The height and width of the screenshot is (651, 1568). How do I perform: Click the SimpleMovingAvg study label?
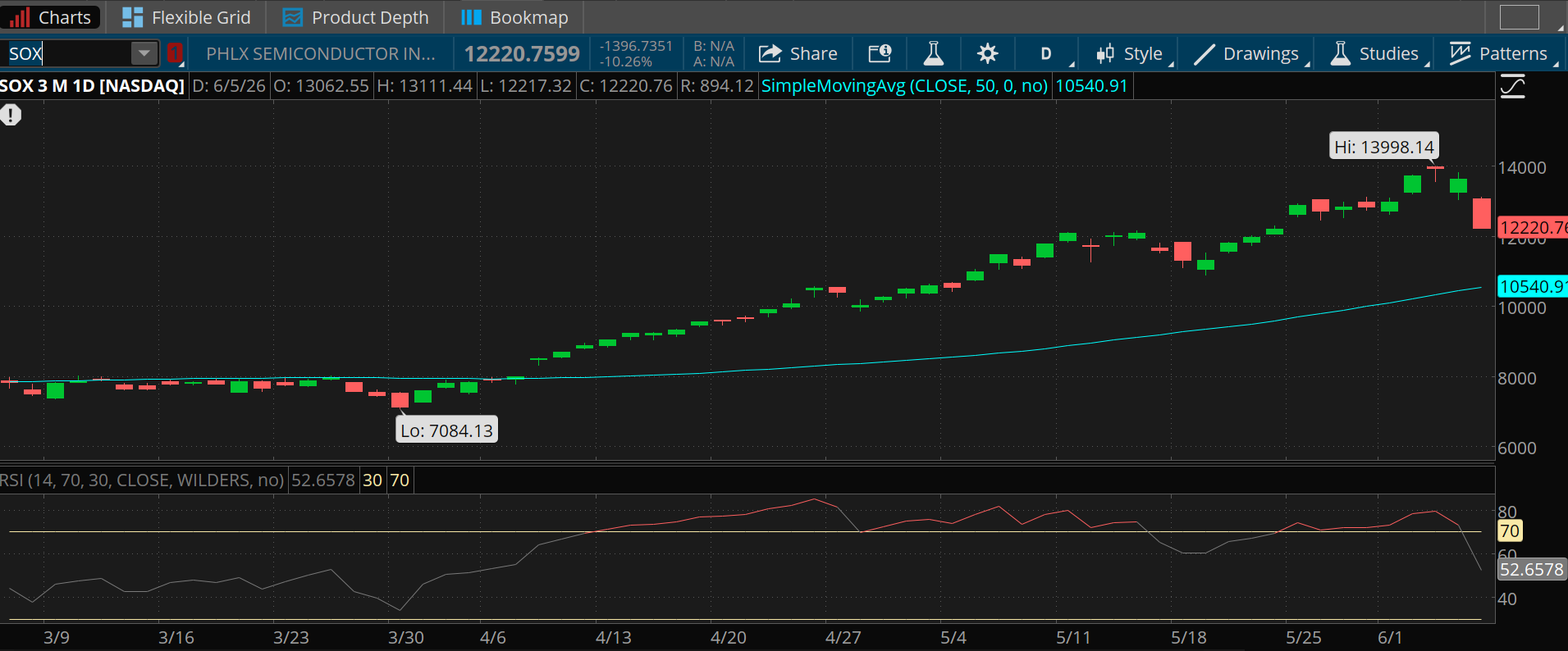904,86
